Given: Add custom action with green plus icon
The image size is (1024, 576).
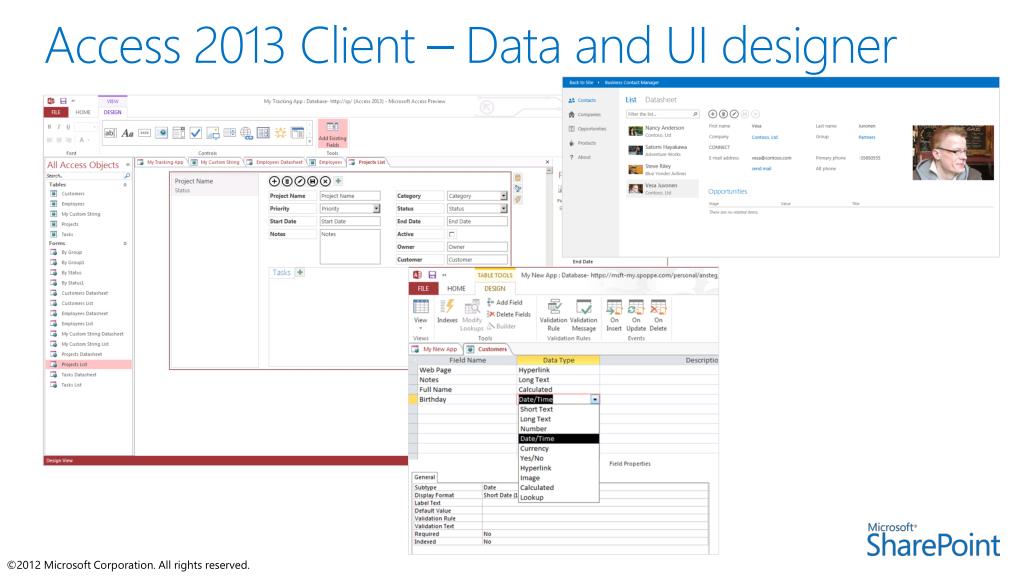Looking at the screenshot, I should 338,181.
